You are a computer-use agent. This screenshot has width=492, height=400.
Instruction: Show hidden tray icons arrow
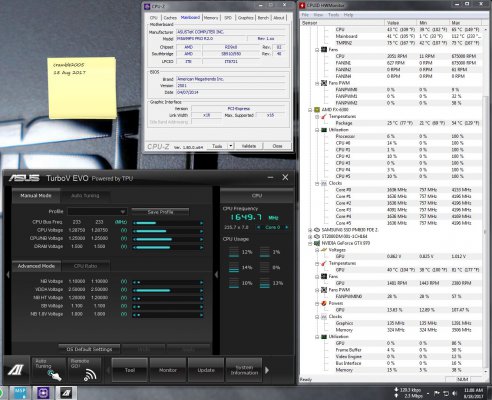[x=428, y=393]
